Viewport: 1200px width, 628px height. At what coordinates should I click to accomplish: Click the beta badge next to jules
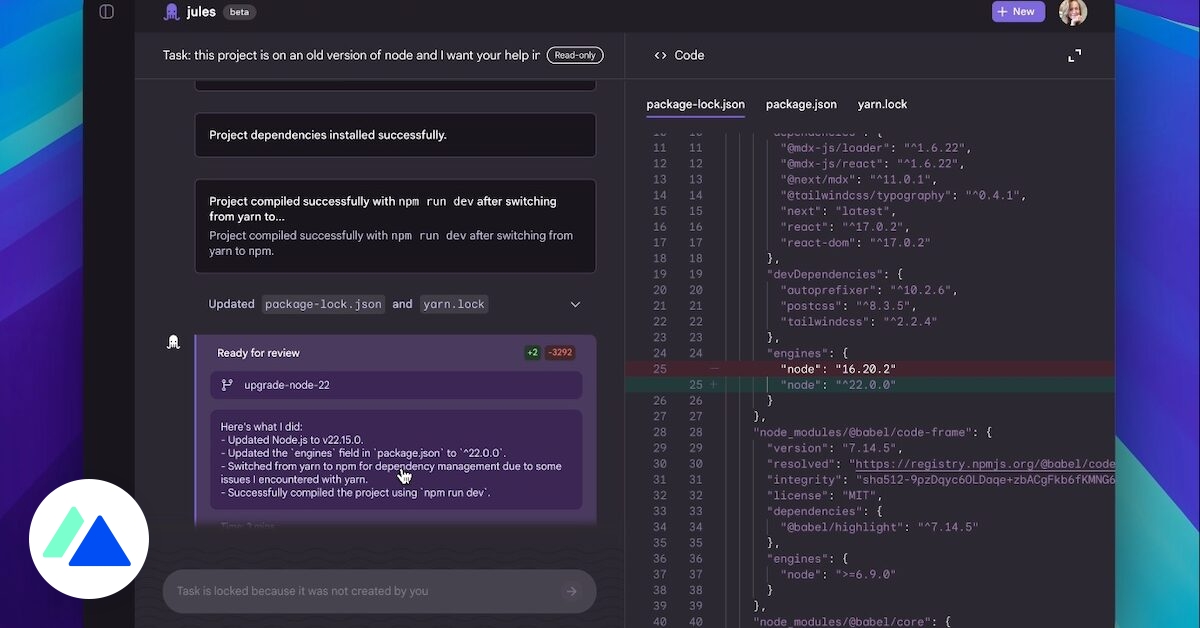pos(239,13)
